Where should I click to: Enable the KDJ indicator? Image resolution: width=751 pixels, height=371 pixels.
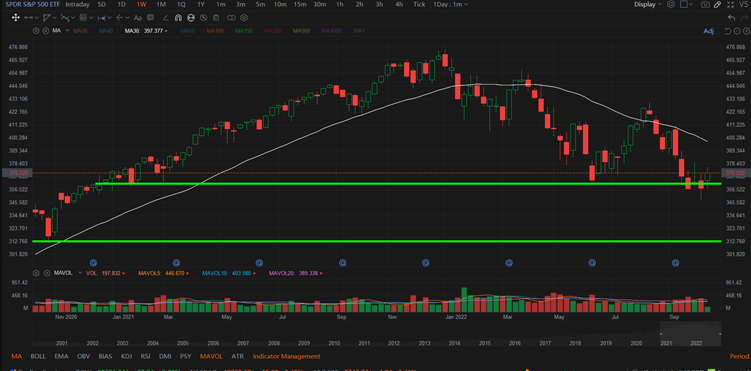tap(126, 356)
